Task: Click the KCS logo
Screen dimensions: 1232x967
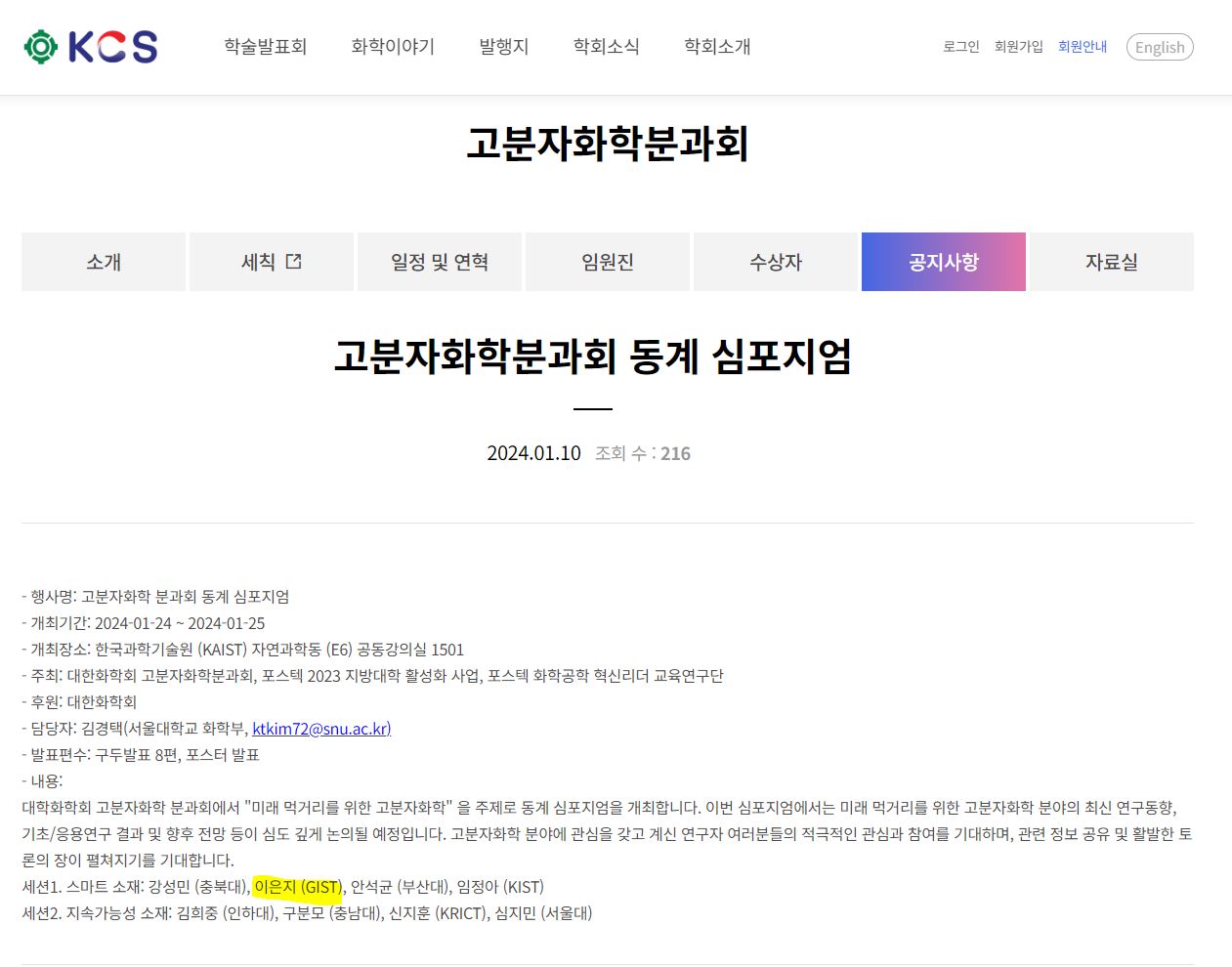Action: (x=91, y=47)
